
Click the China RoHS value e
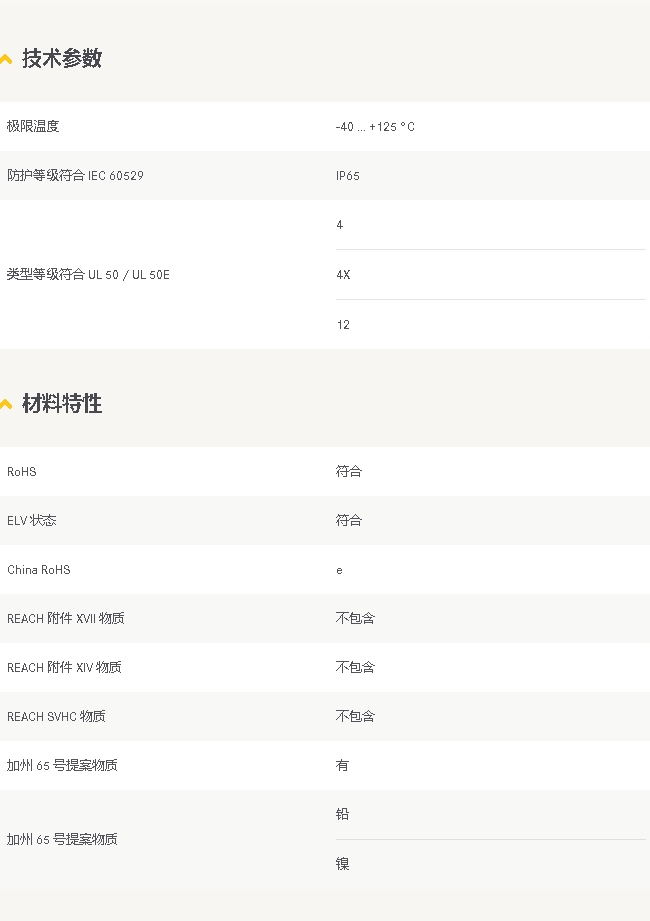(339, 570)
